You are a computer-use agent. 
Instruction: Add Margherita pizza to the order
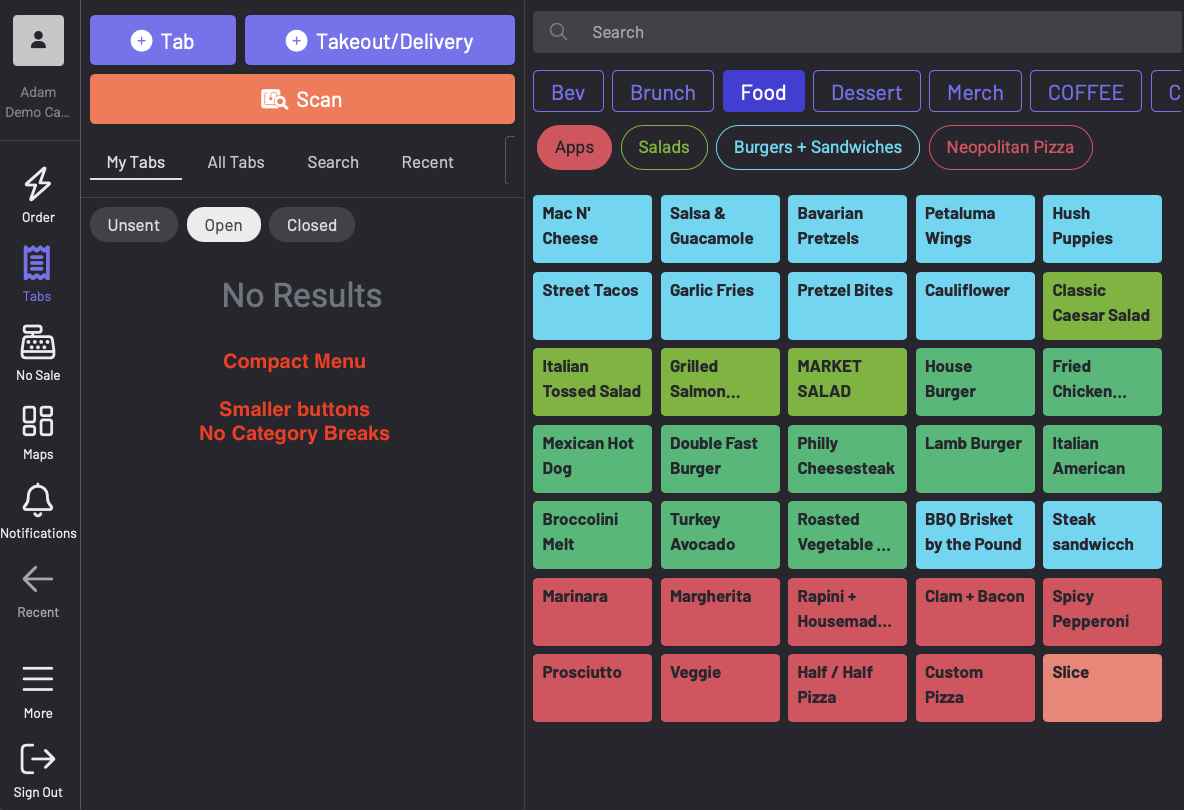[x=720, y=611]
